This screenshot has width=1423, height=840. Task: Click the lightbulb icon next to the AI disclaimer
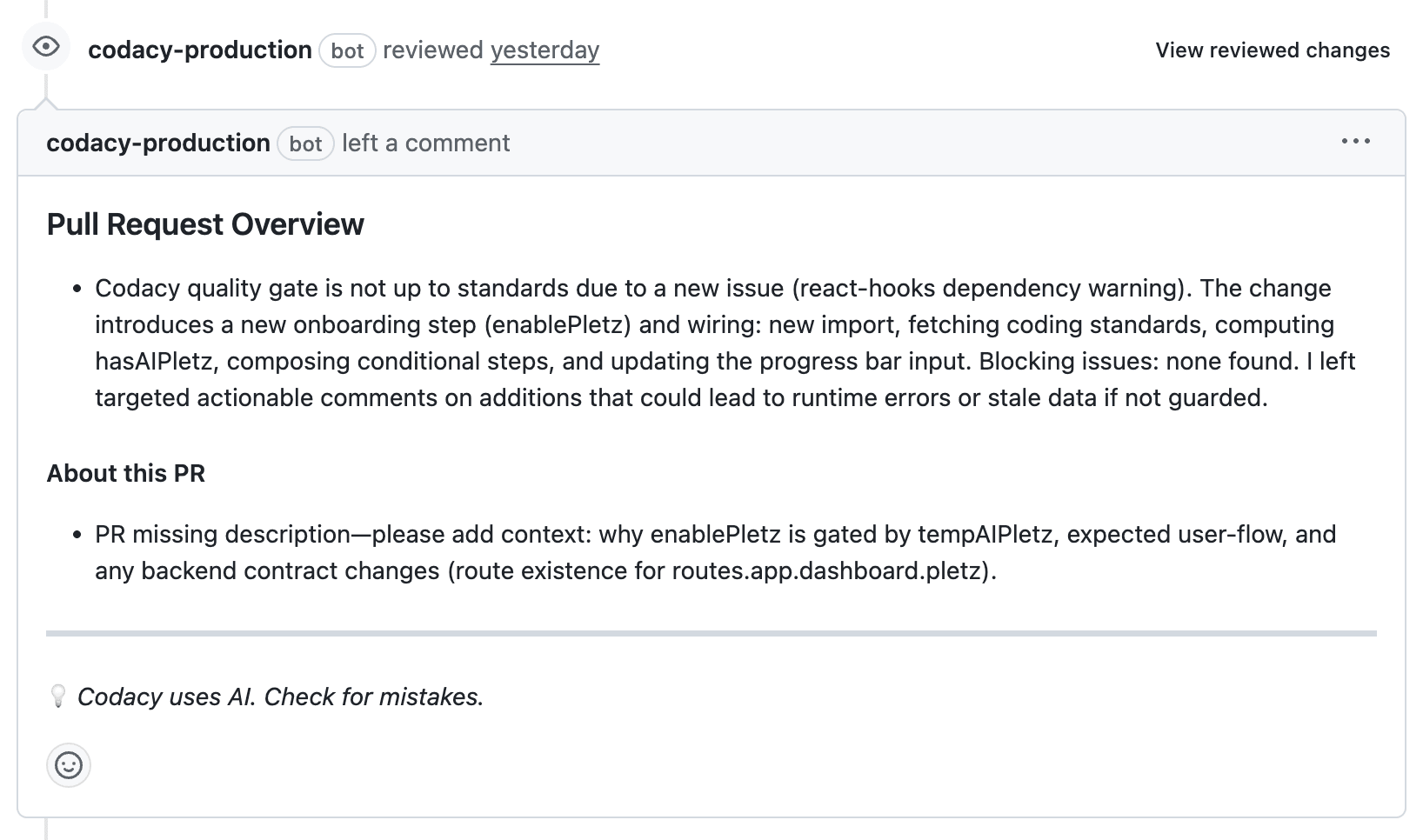click(57, 696)
